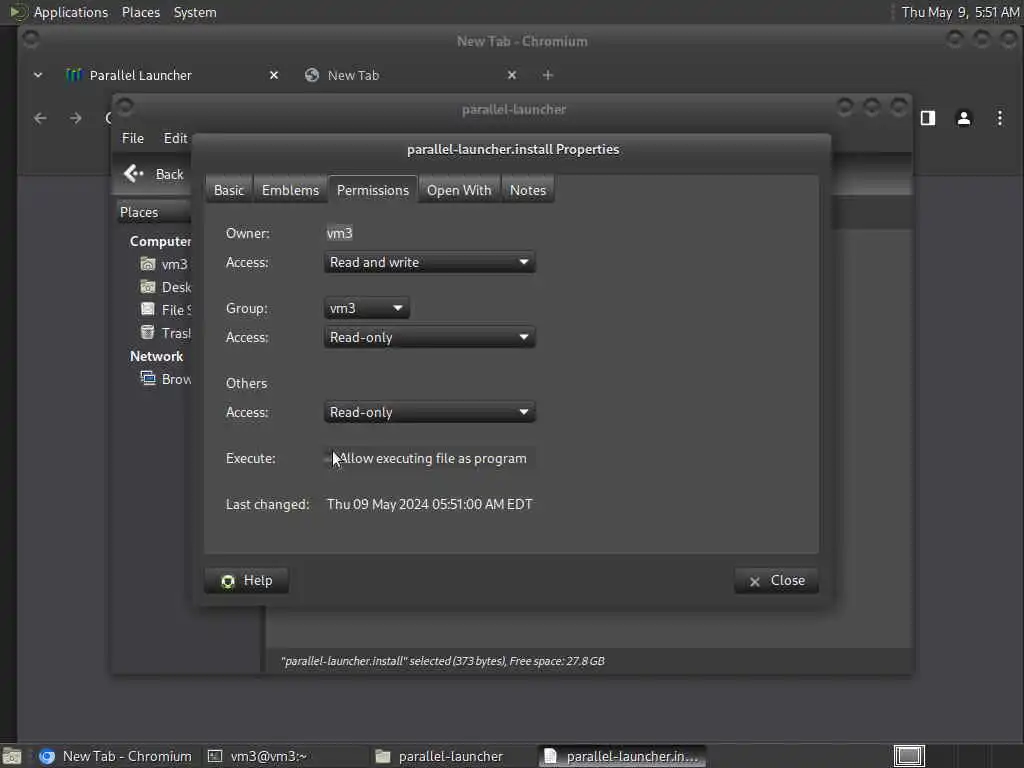Click the Close button in Properties dialog
This screenshot has height=768, width=1024.
(776, 581)
